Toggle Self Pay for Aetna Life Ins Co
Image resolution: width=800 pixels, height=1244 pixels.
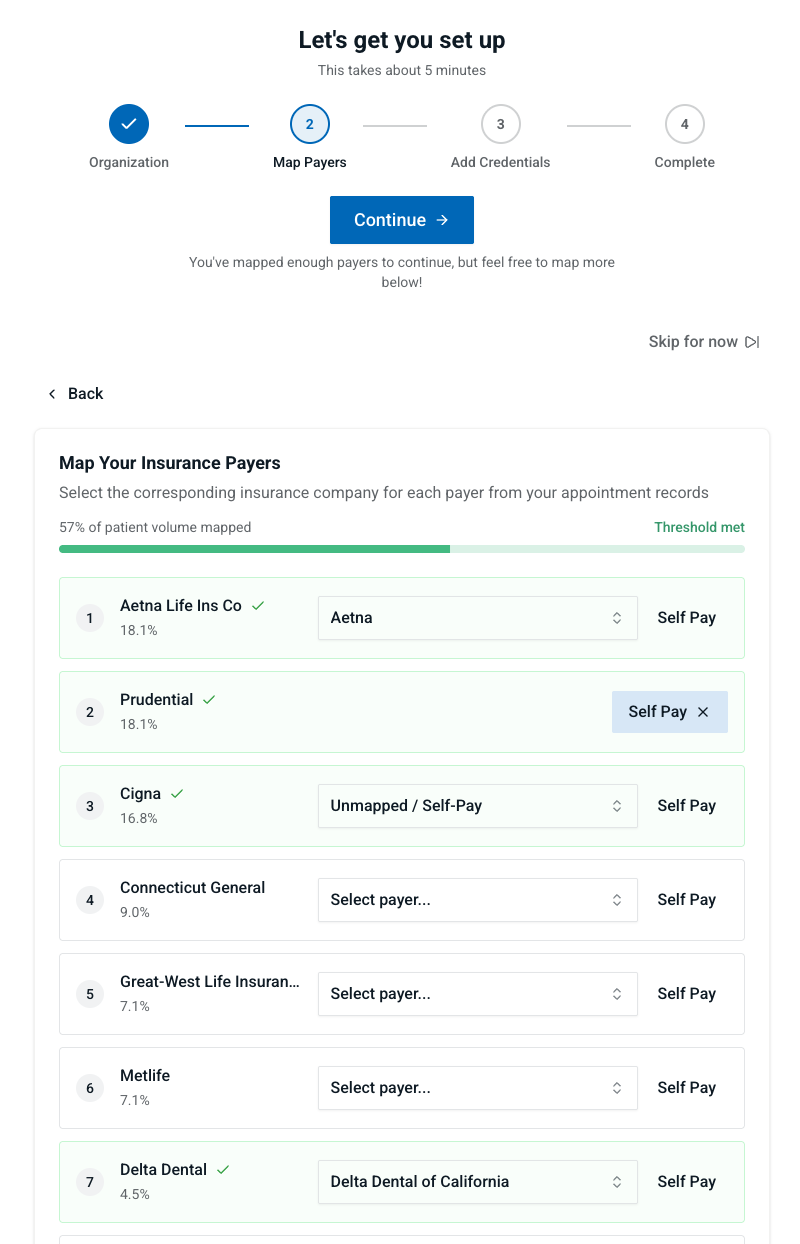pos(686,618)
